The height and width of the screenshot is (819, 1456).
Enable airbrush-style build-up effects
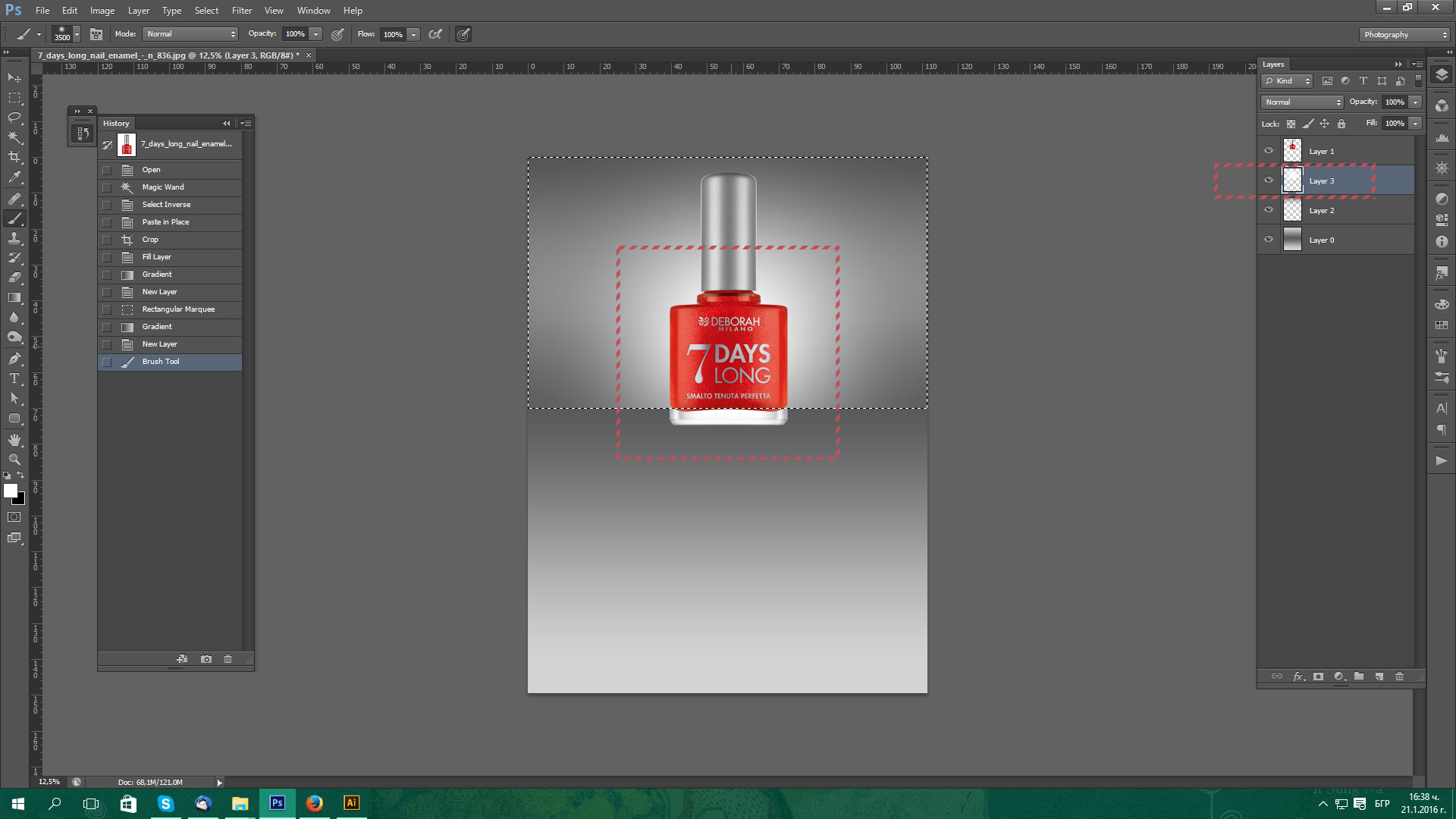pyautogui.click(x=435, y=34)
